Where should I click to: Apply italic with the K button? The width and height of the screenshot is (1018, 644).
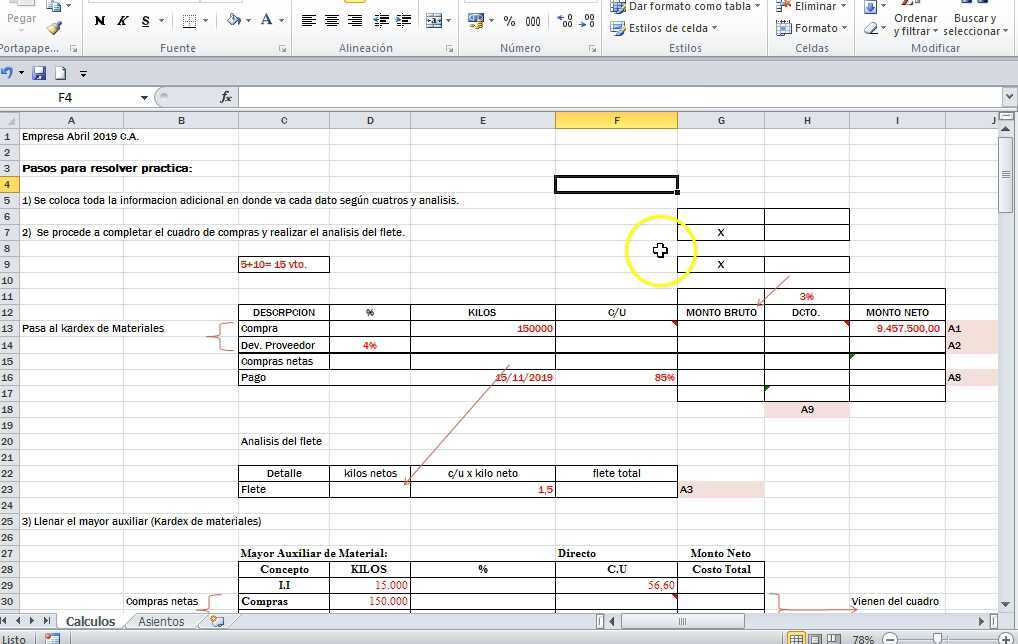pyautogui.click(x=122, y=21)
